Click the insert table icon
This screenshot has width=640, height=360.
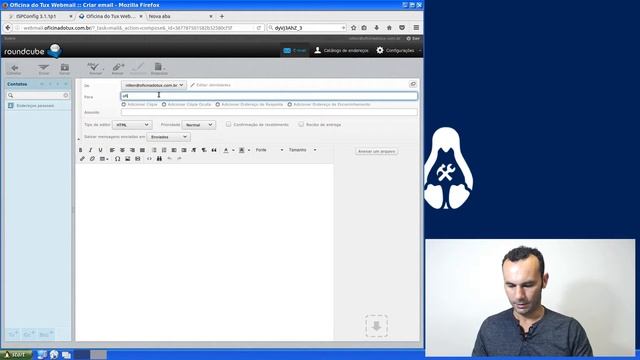click(104, 159)
